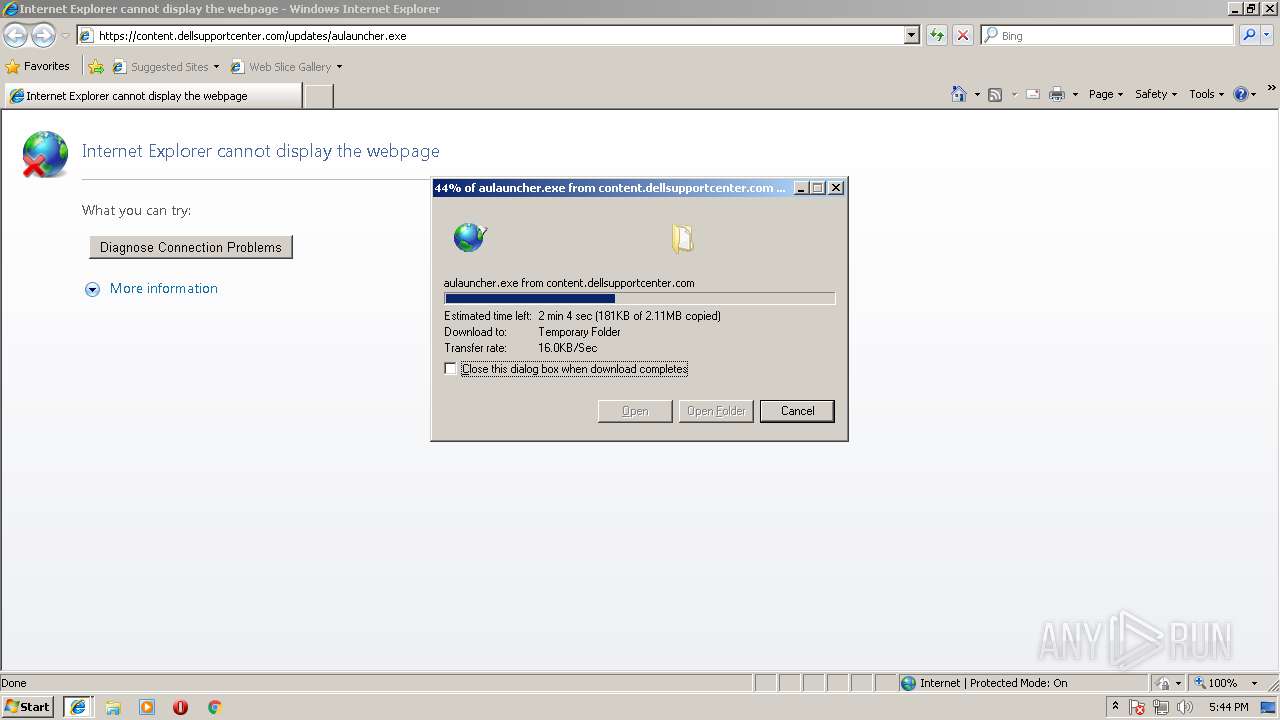Click the globe icon in download dialog
The image size is (1280, 720).
pos(469,237)
